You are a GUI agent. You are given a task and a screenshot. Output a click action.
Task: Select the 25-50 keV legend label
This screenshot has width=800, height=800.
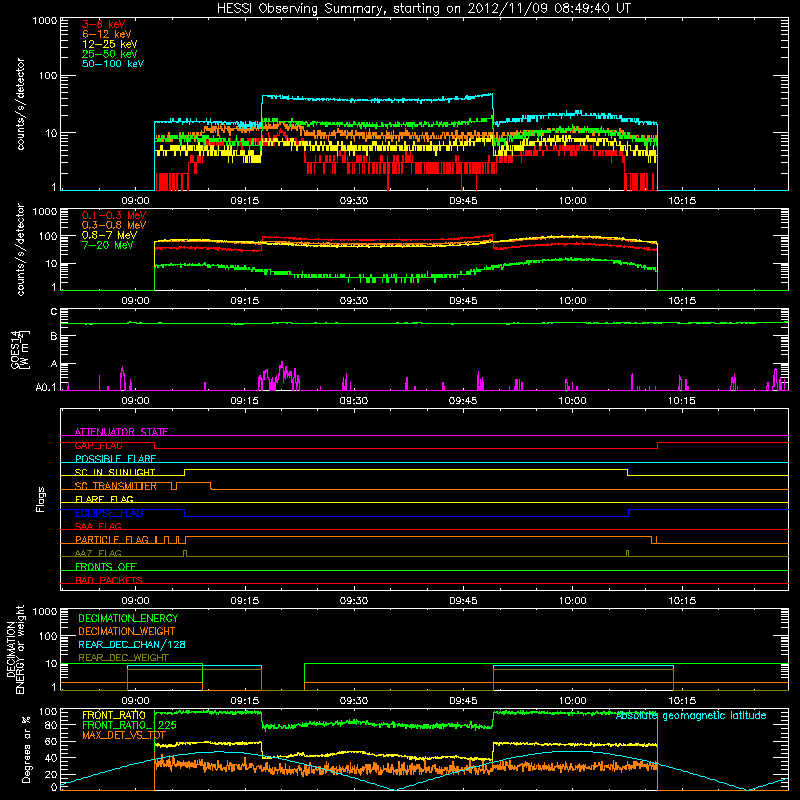[110, 54]
